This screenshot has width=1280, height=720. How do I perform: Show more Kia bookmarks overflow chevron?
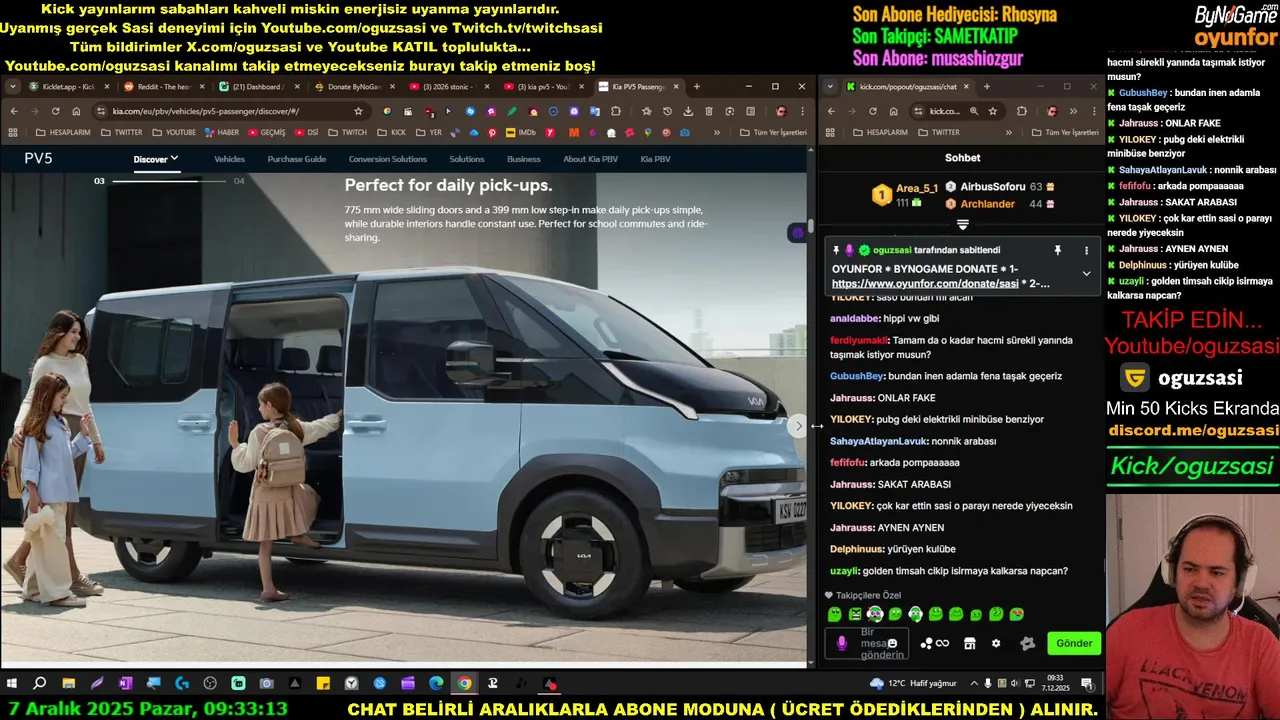[716, 132]
